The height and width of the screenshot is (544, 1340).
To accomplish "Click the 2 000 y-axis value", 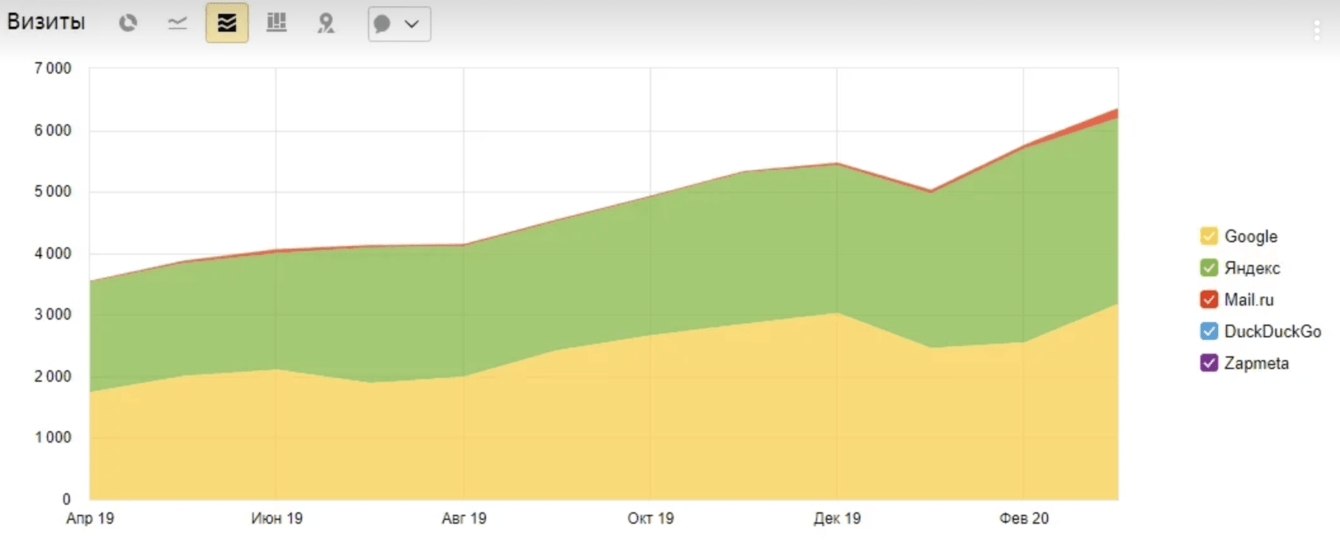I will click(52, 377).
